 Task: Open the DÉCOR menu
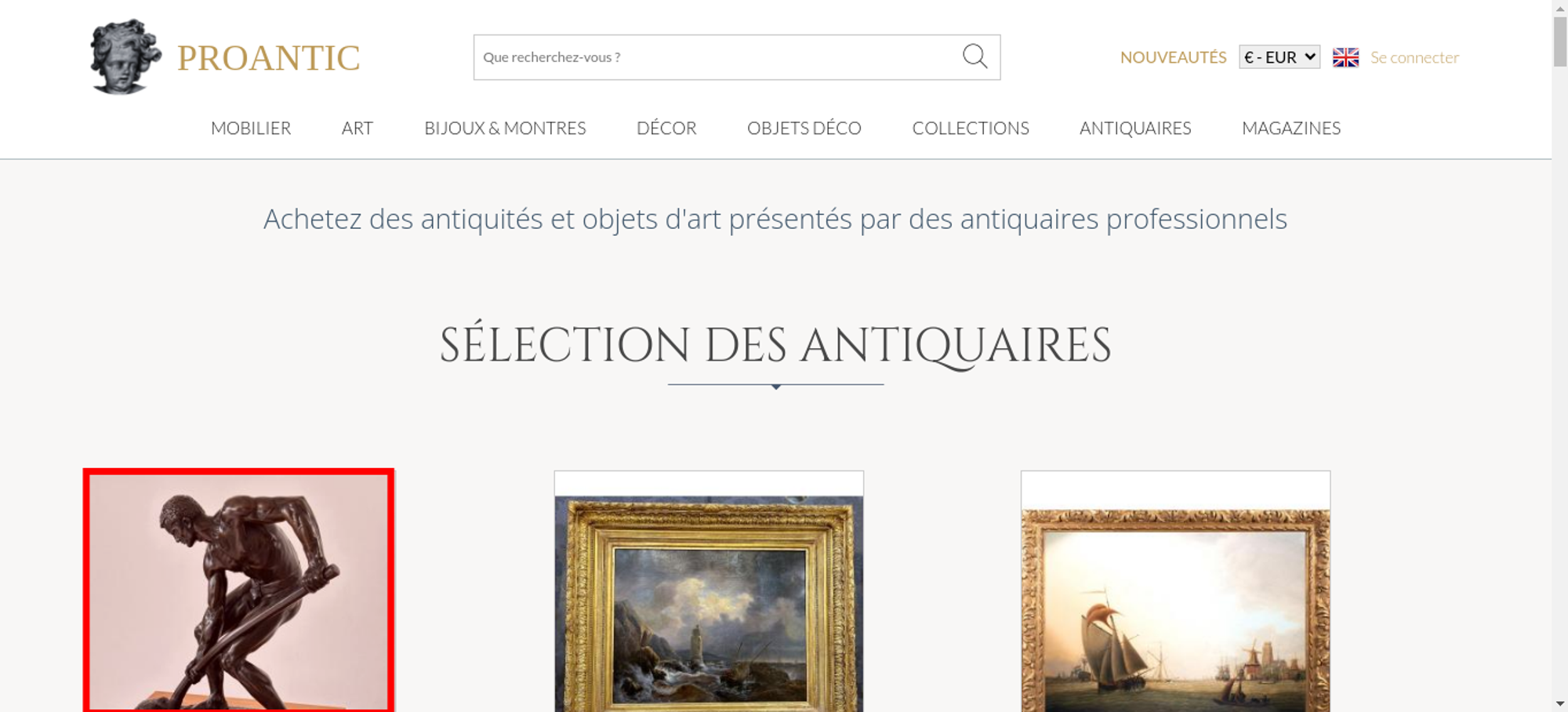[x=666, y=128]
